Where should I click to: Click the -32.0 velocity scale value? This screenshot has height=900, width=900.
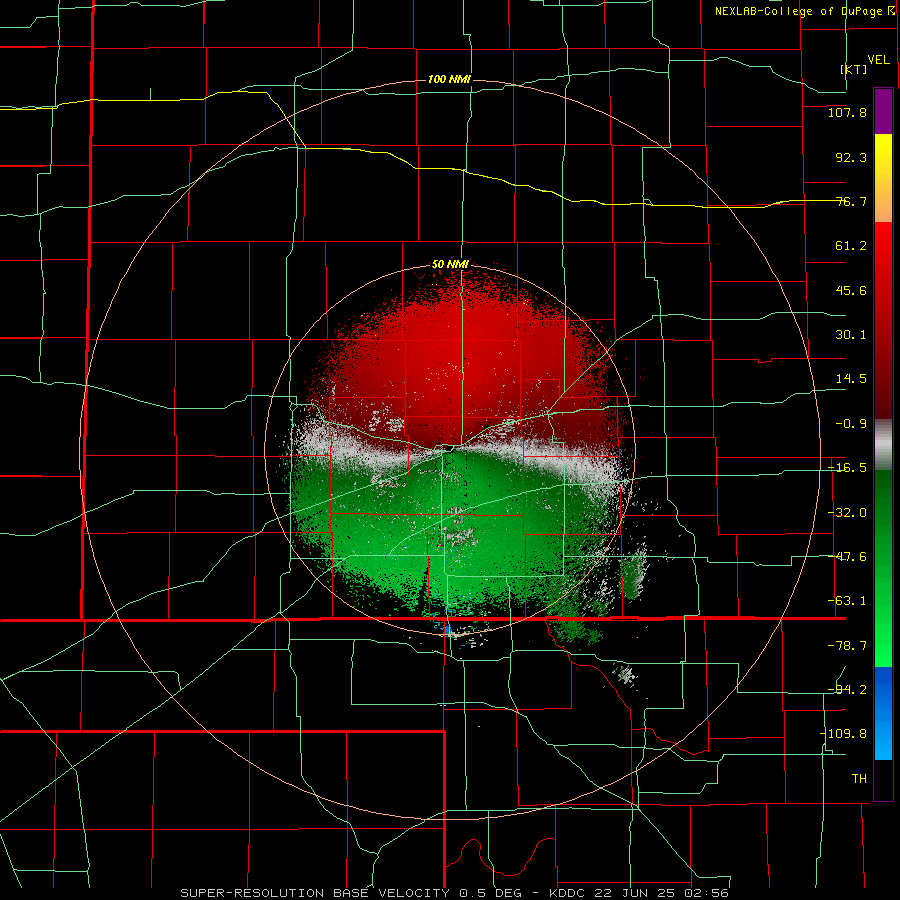(847, 513)
